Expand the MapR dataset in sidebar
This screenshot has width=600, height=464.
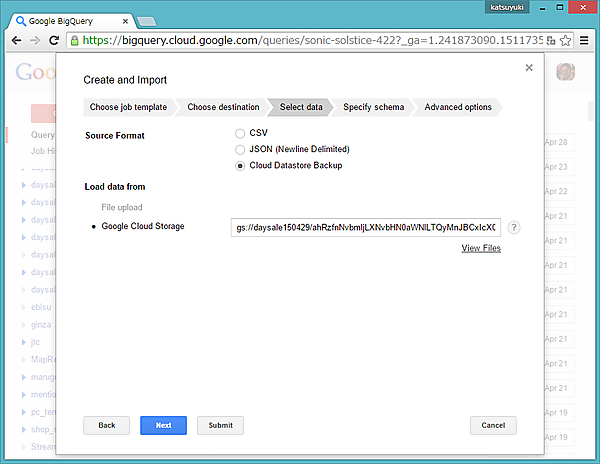coord(23,360)
